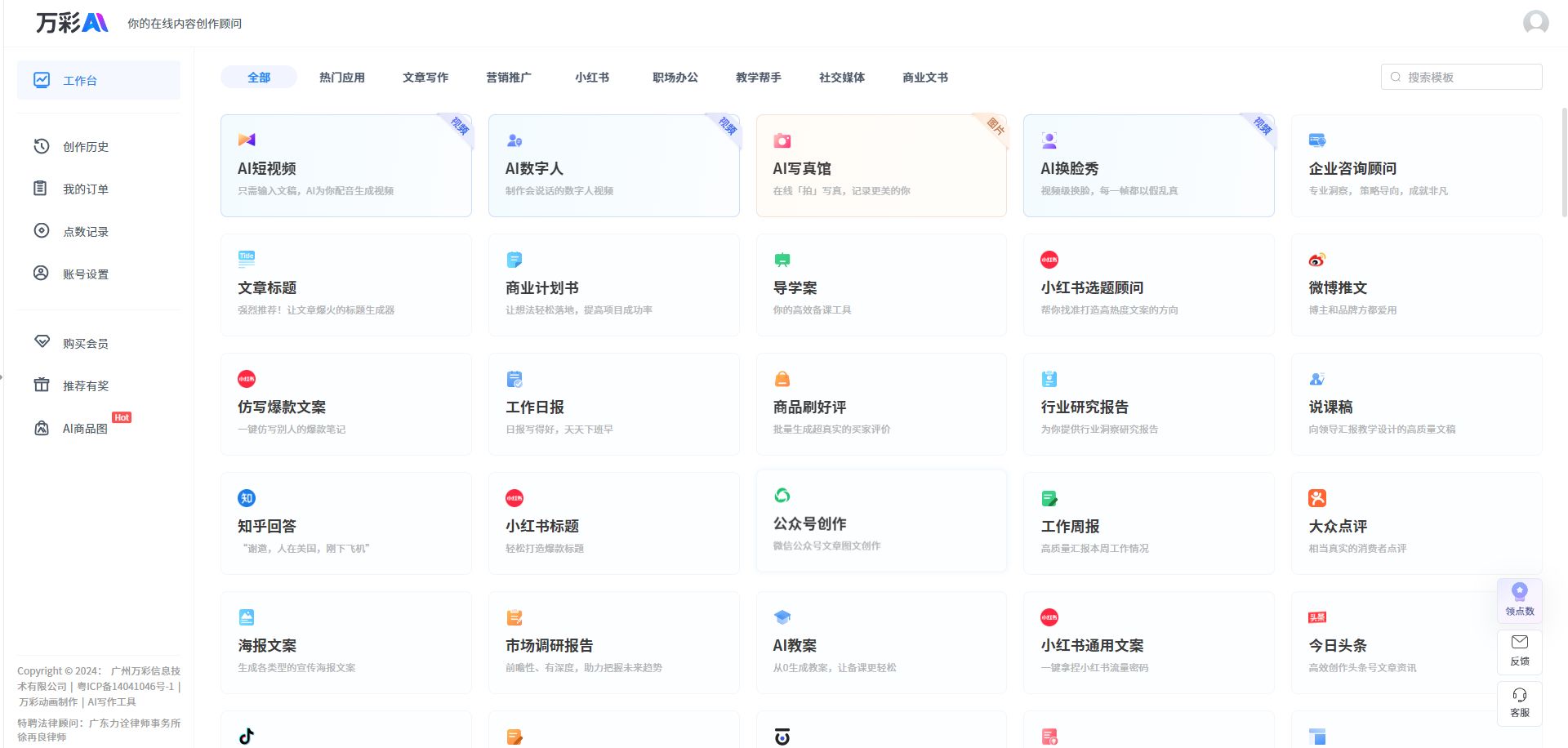Click the AI短视频 card icon

(247, 140)
